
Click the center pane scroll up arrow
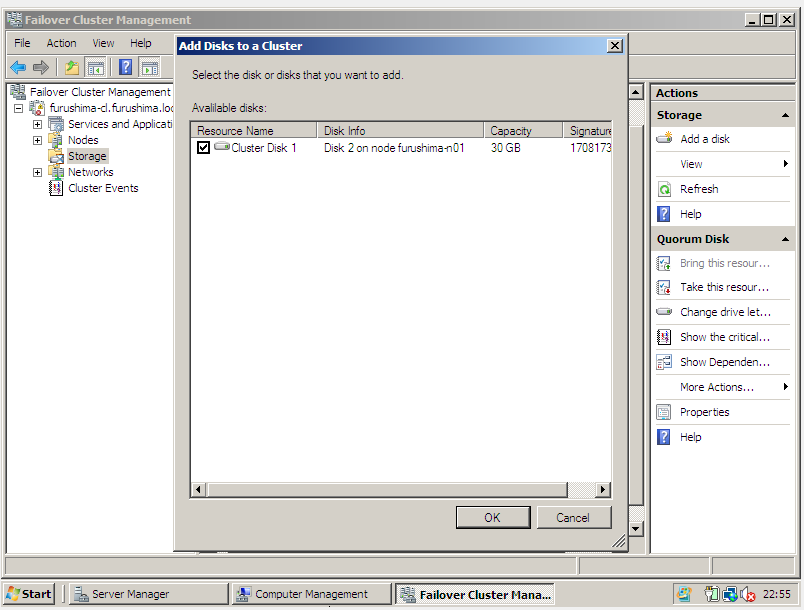[636, 92]
